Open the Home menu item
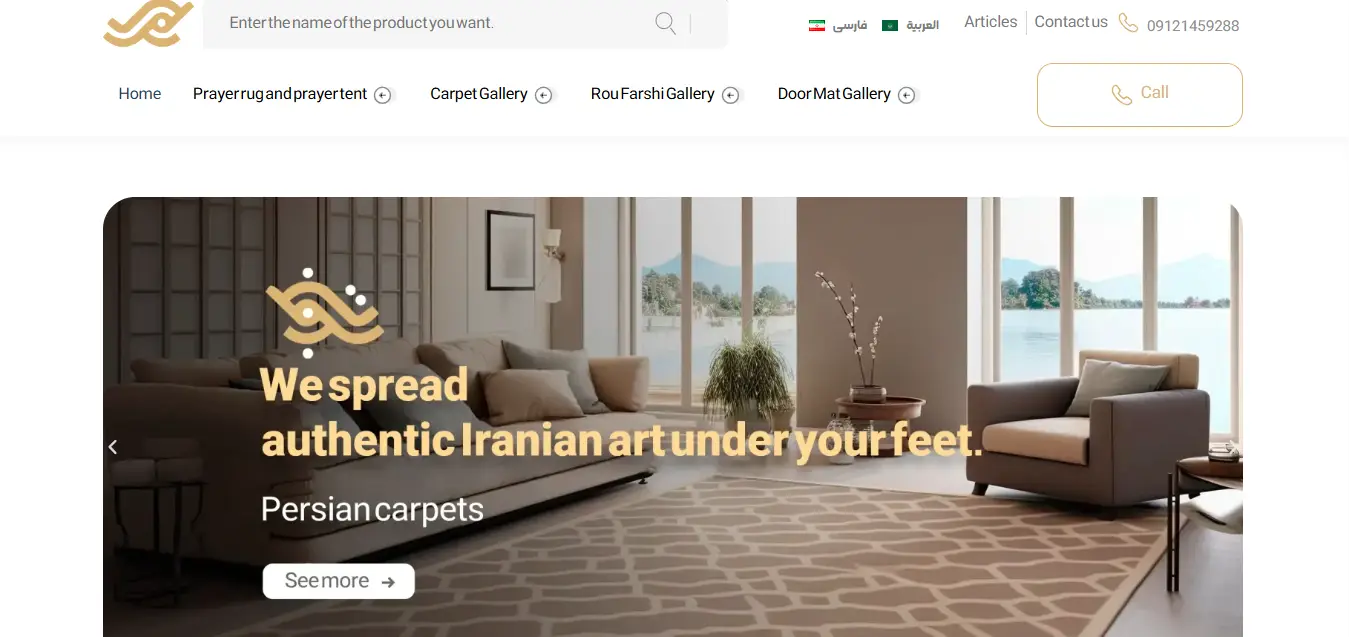The image size is (1349, 637). (x=140, y=94)
